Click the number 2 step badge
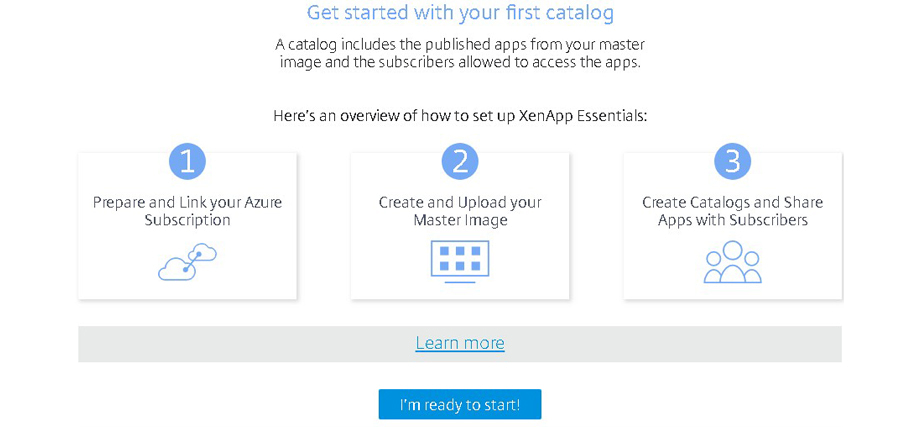The height and width of the screenshot is (427, 920). pyautogui.click(x=460, y=161)
